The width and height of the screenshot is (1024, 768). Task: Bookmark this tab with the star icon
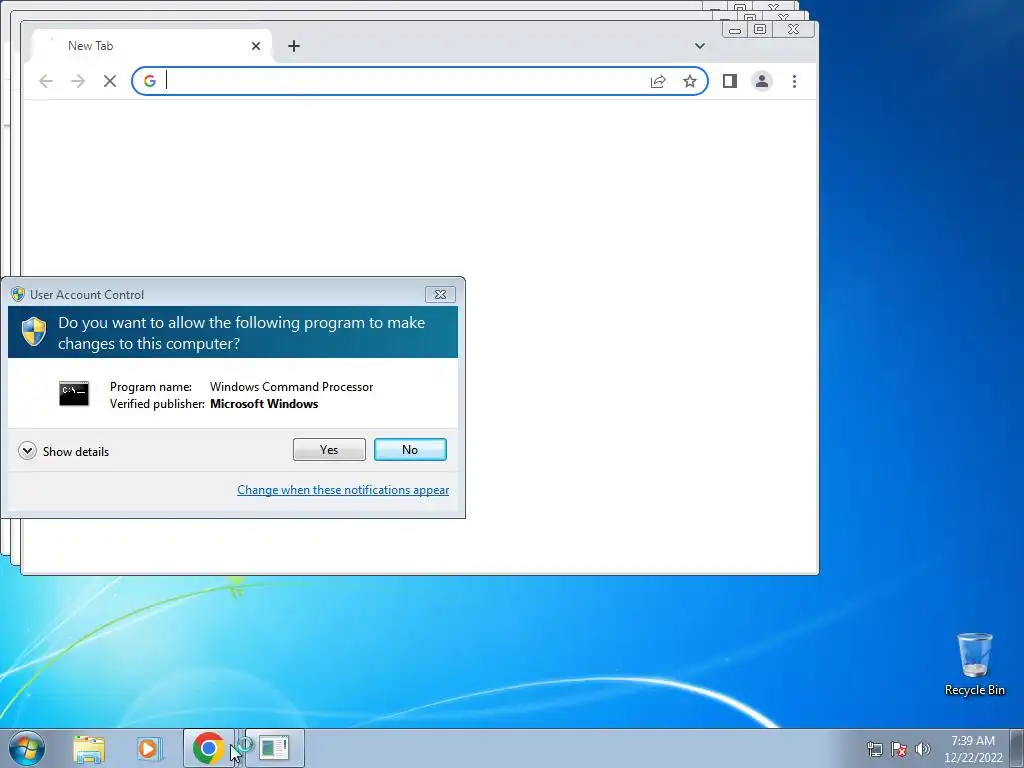tap(690, 81)
